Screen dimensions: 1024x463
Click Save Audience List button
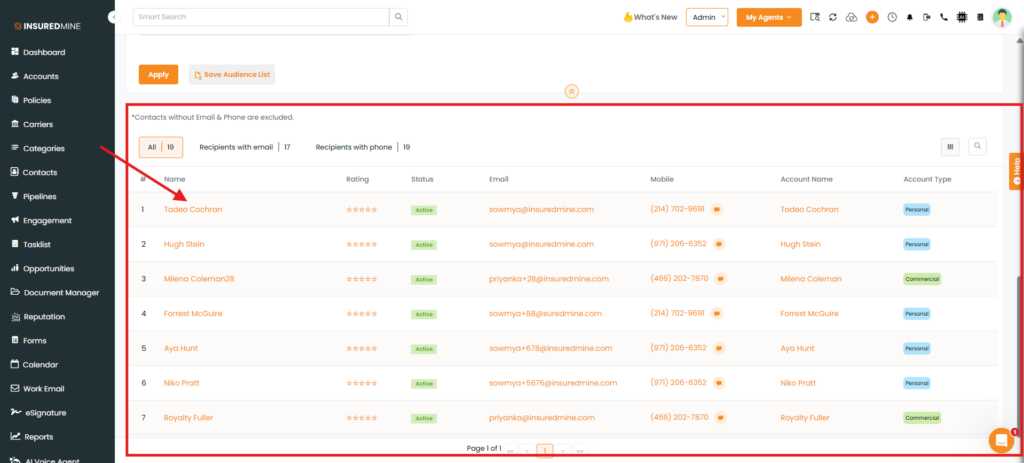[231, 74]
